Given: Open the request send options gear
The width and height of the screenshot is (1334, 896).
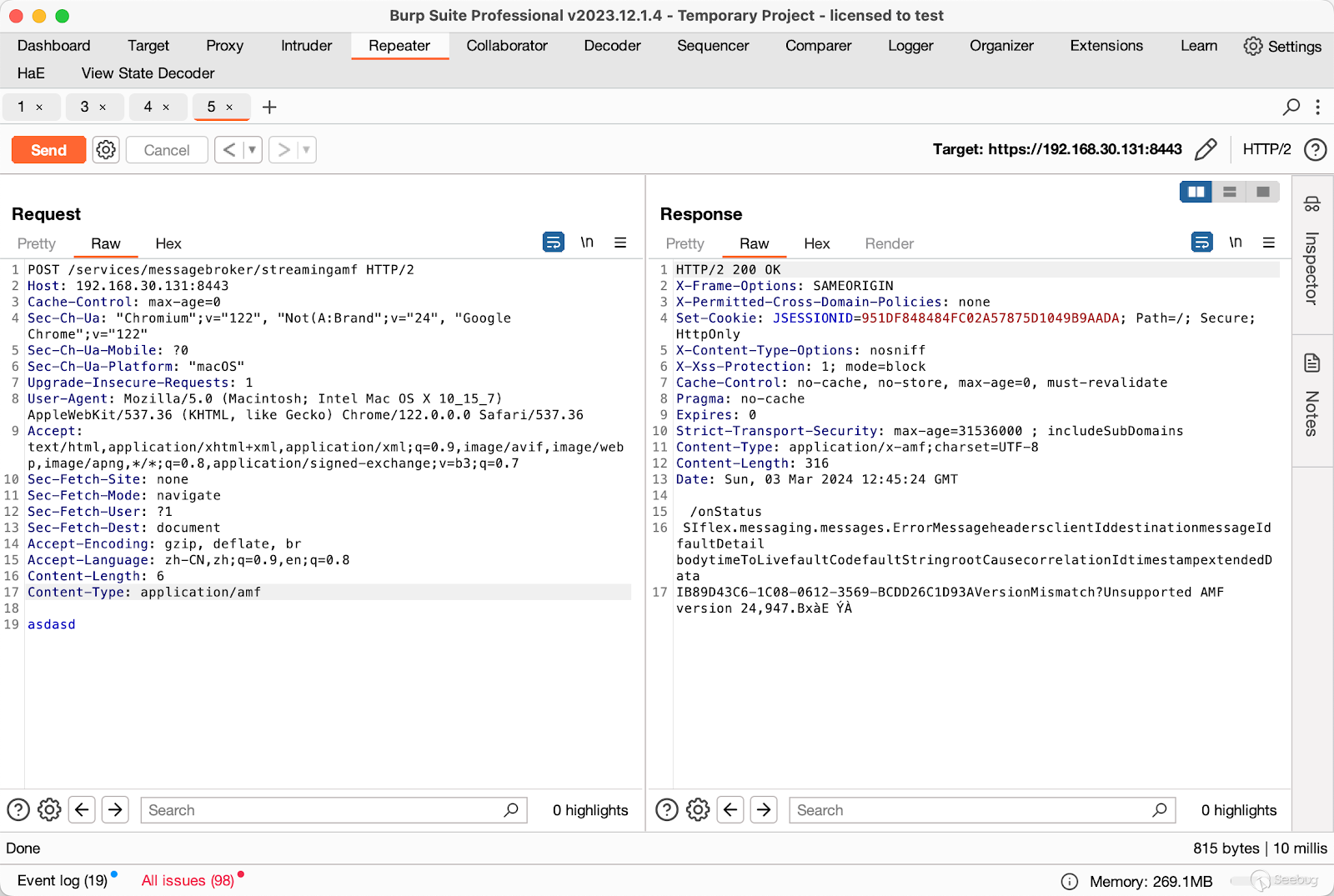Looking at the screenshot, I should coord(106,150).
